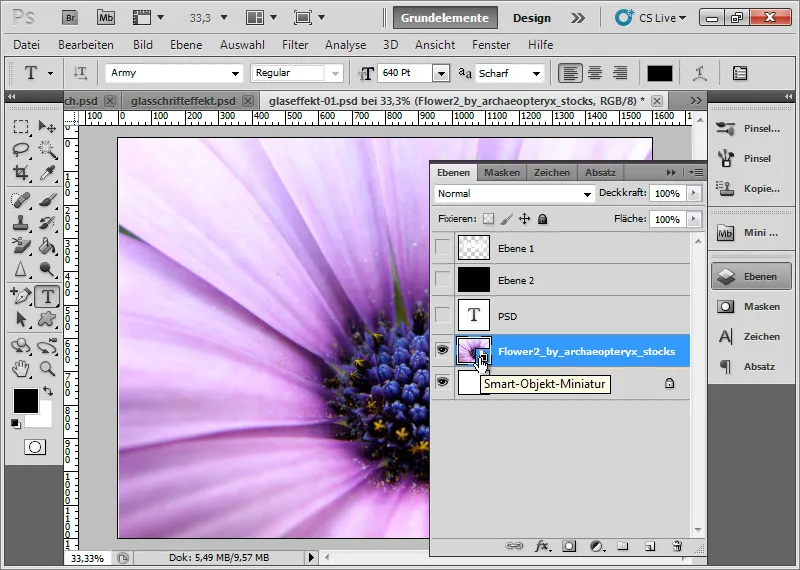The width and height of the screenshot is (800, 570).
Task: Click text color swatch in options bar
Action: (660, 73)
